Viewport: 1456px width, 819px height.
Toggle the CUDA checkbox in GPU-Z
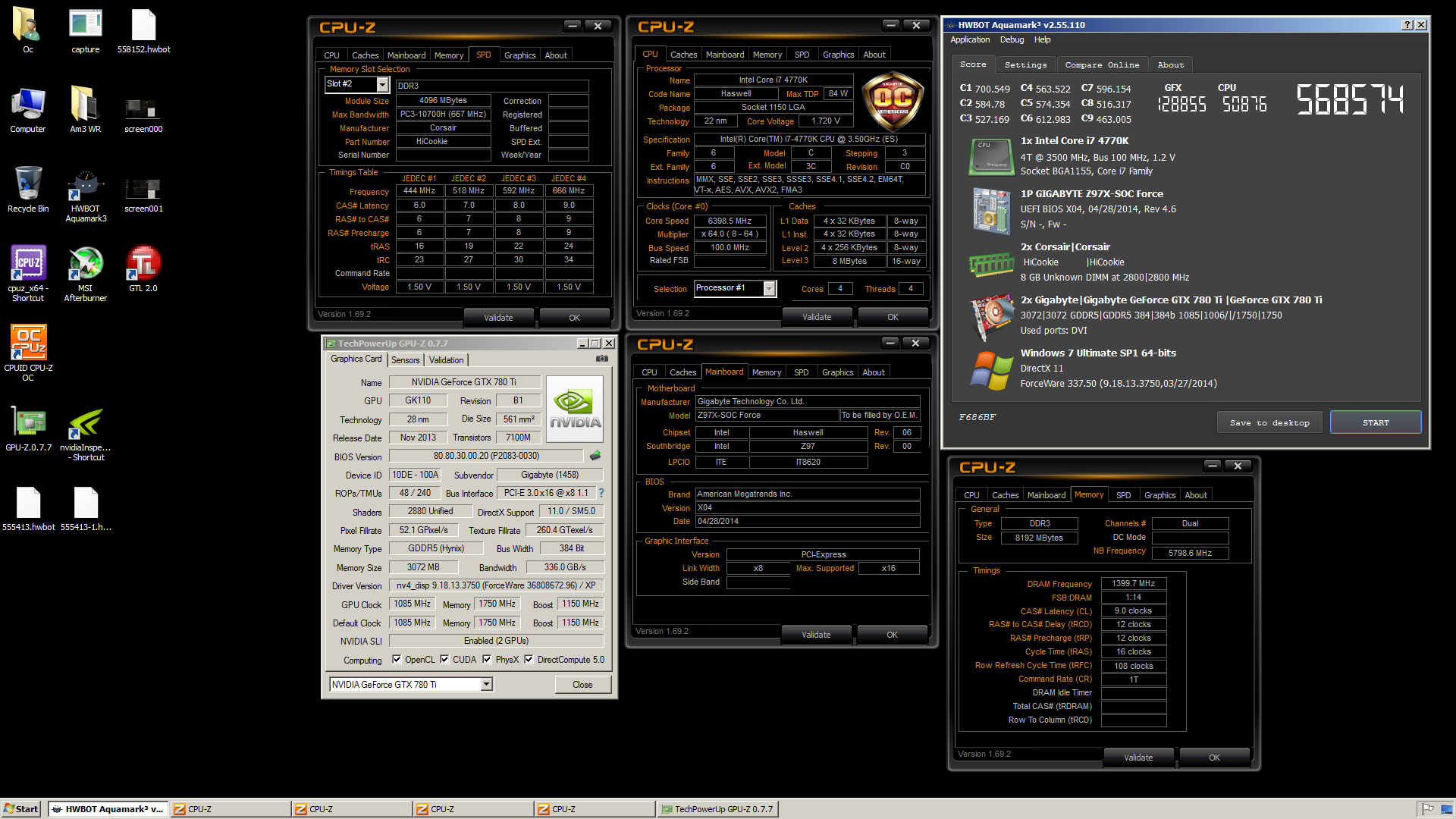pos(444,659)
